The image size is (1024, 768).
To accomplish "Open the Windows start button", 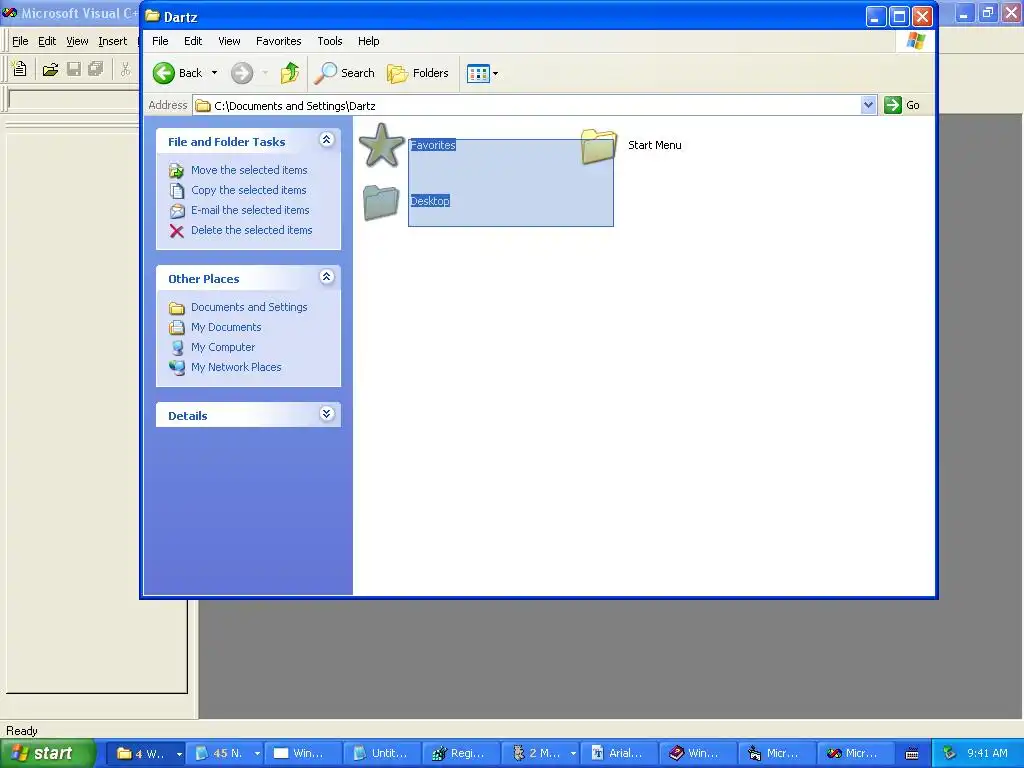I will point(48,754).
